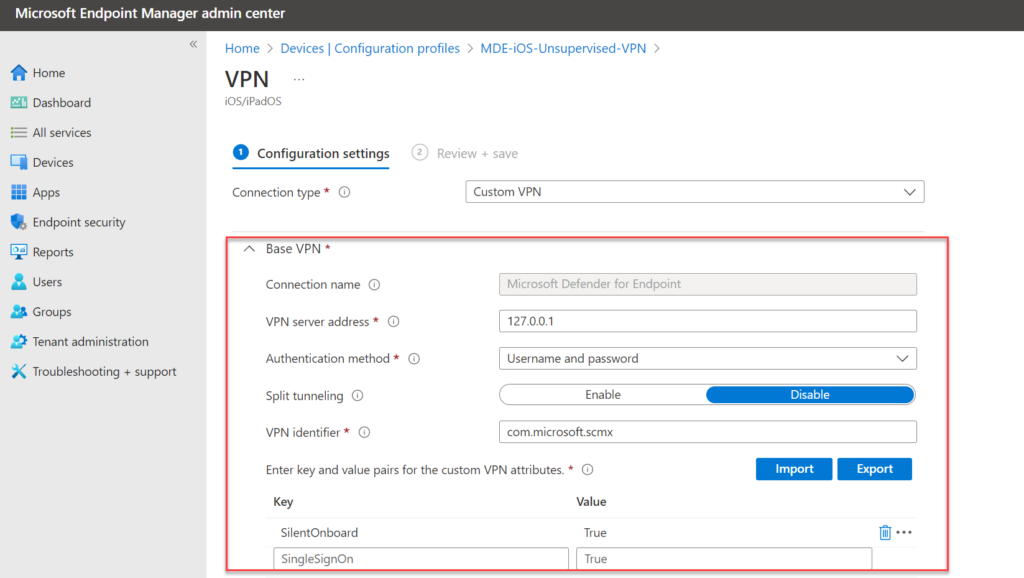Click info icon for custom VPN attributes
1024x578 pixels.
(588, 470)
